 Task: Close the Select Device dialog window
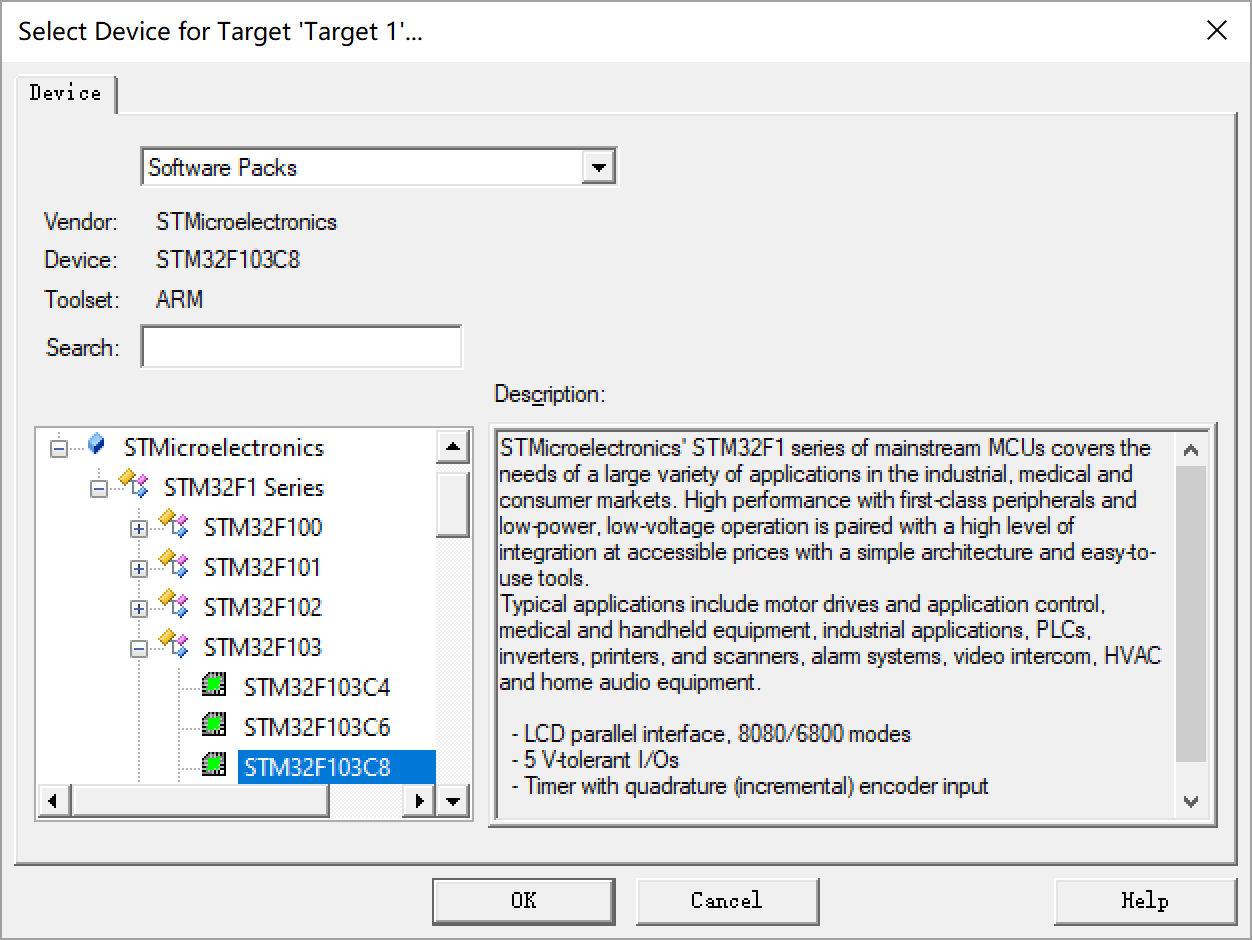point(1216,30)
